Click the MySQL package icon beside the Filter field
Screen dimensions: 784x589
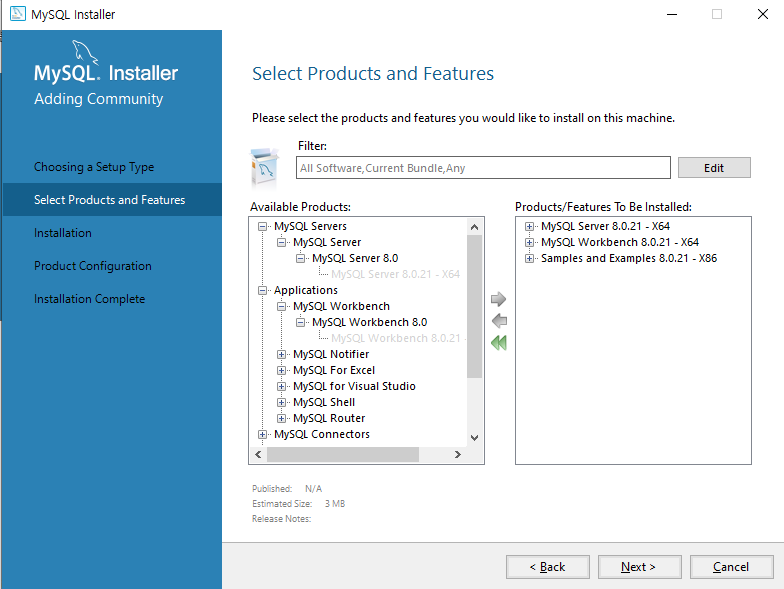tap(264, 168)
